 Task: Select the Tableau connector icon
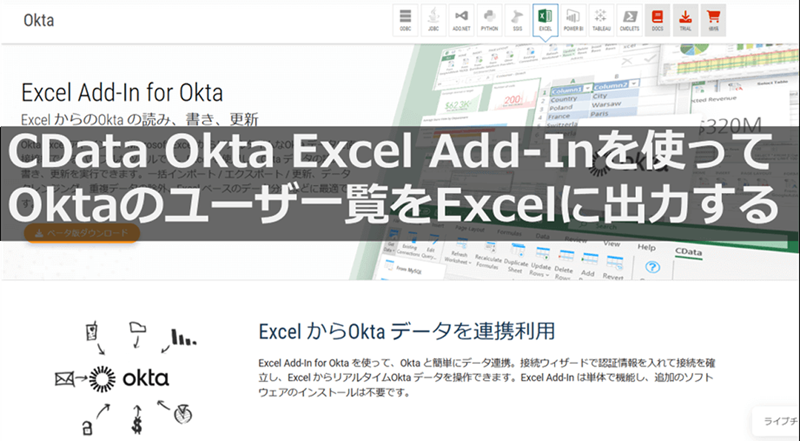click(x=602, y=20)
